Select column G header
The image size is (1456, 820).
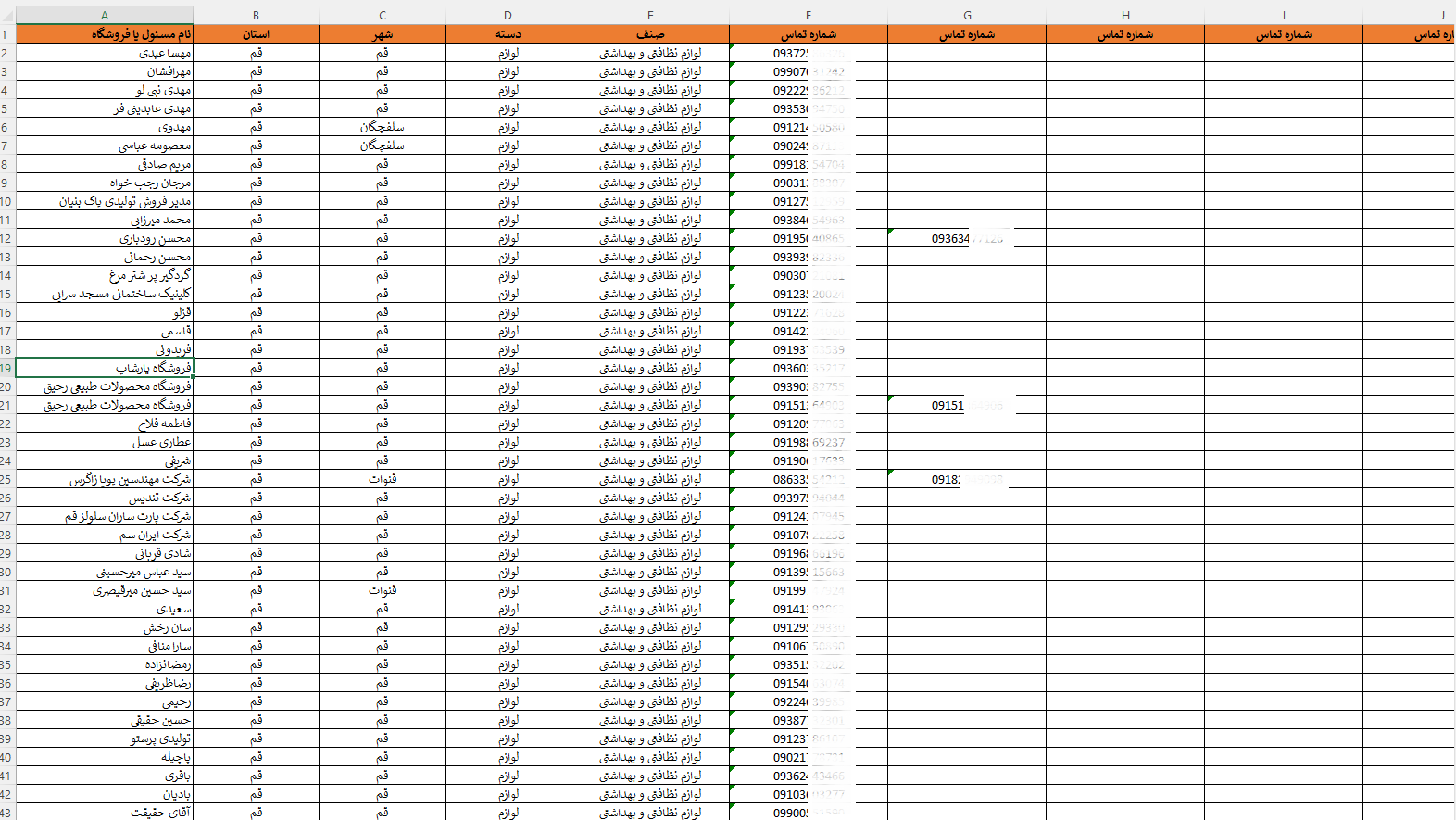pos(967,15)
